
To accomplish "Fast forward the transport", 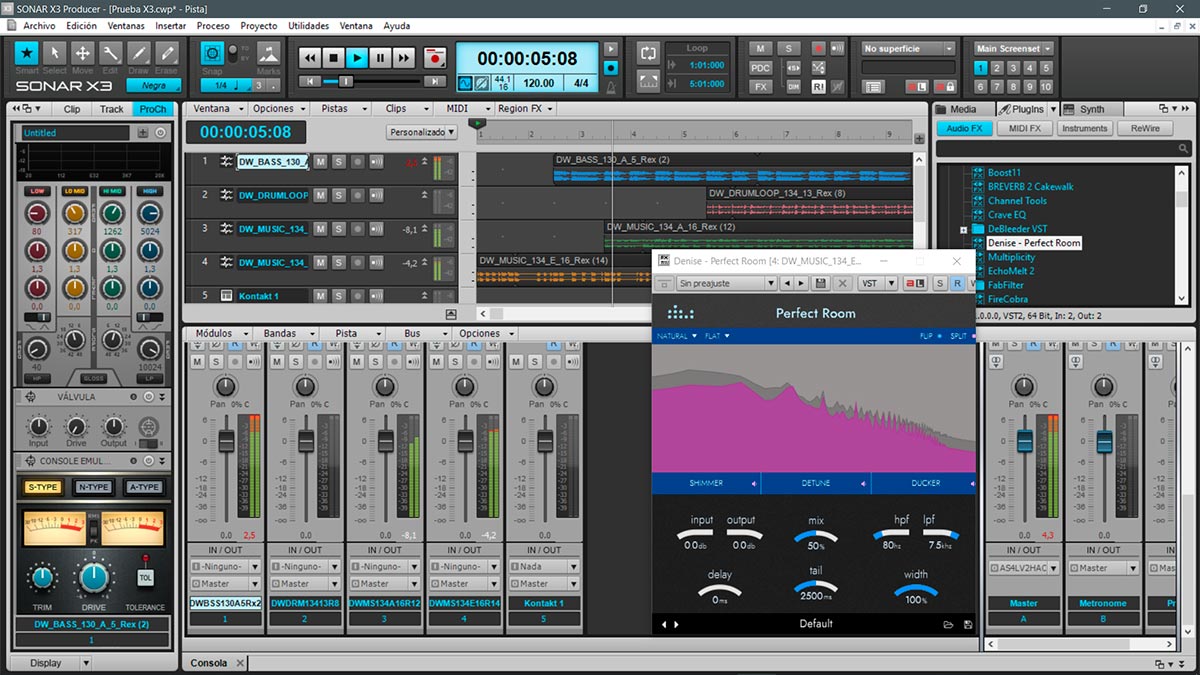I will tap(403, 58).
